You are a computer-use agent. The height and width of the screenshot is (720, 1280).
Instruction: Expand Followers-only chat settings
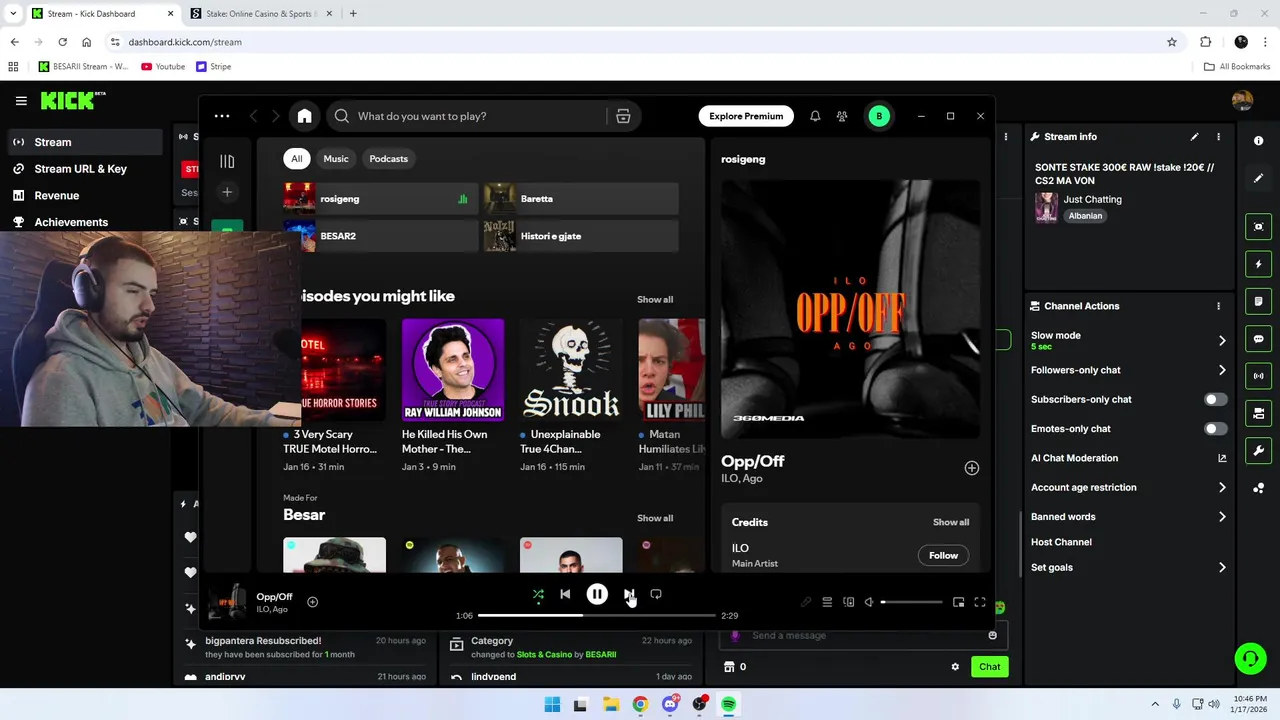coord(1222,370)
